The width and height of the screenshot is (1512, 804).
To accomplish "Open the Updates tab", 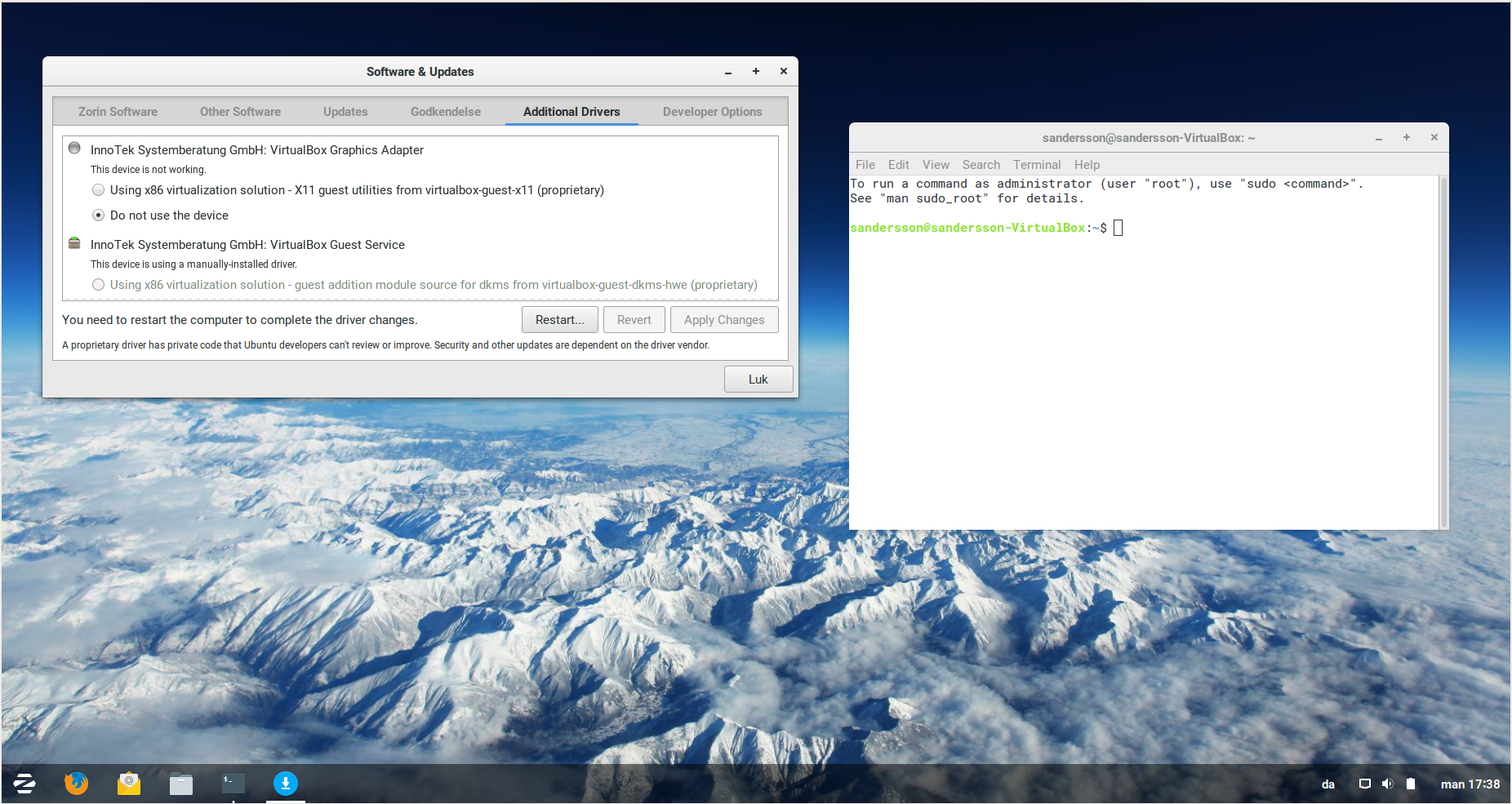I will click(x=345, y=112).
